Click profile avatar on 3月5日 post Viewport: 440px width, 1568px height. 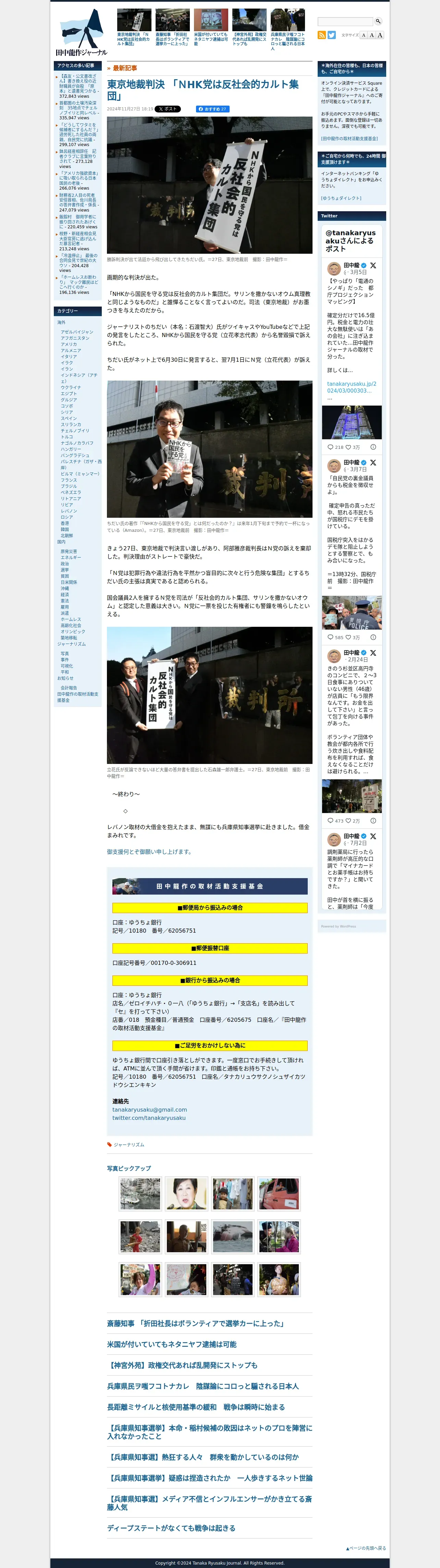(x=333, y=268)
